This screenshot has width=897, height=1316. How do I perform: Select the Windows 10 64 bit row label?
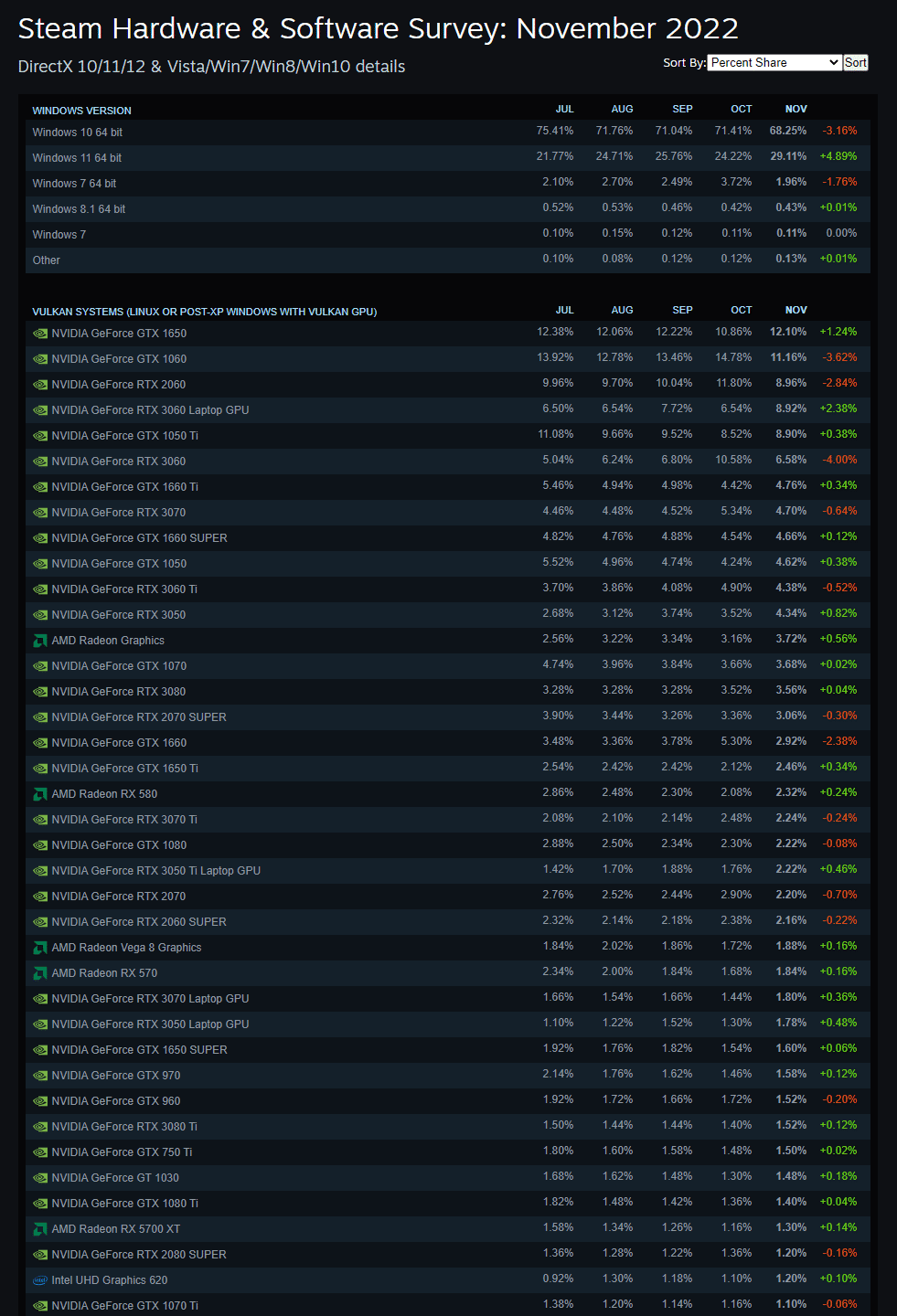coord(78,133)
